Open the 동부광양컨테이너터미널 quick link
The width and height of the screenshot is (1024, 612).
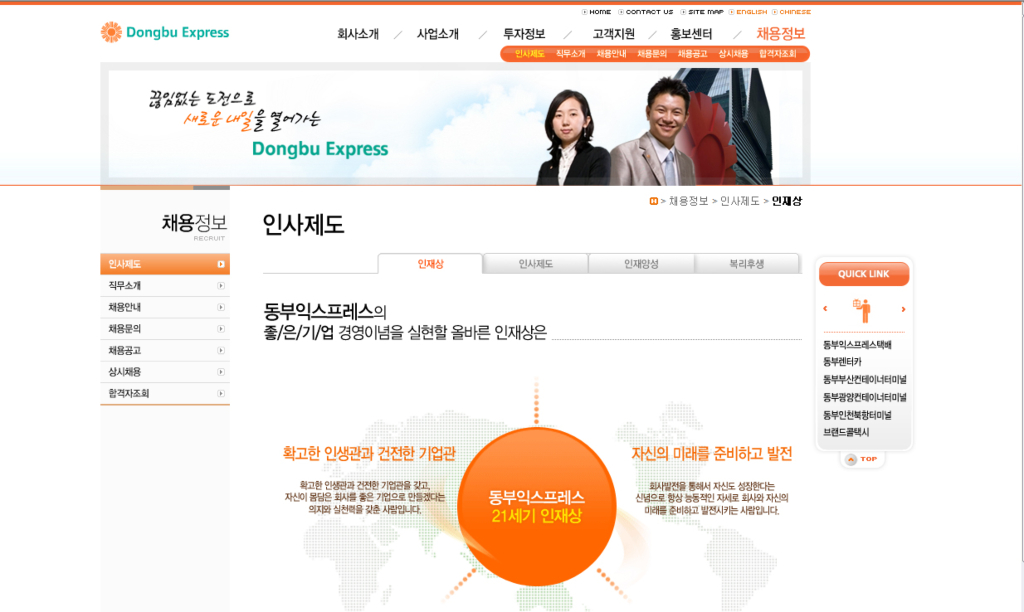pos(865,396)
